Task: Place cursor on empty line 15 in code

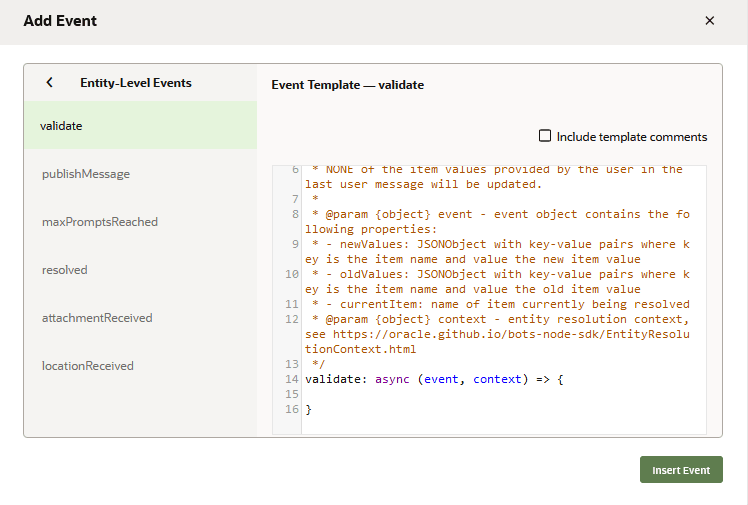Action: coord(450,395)
